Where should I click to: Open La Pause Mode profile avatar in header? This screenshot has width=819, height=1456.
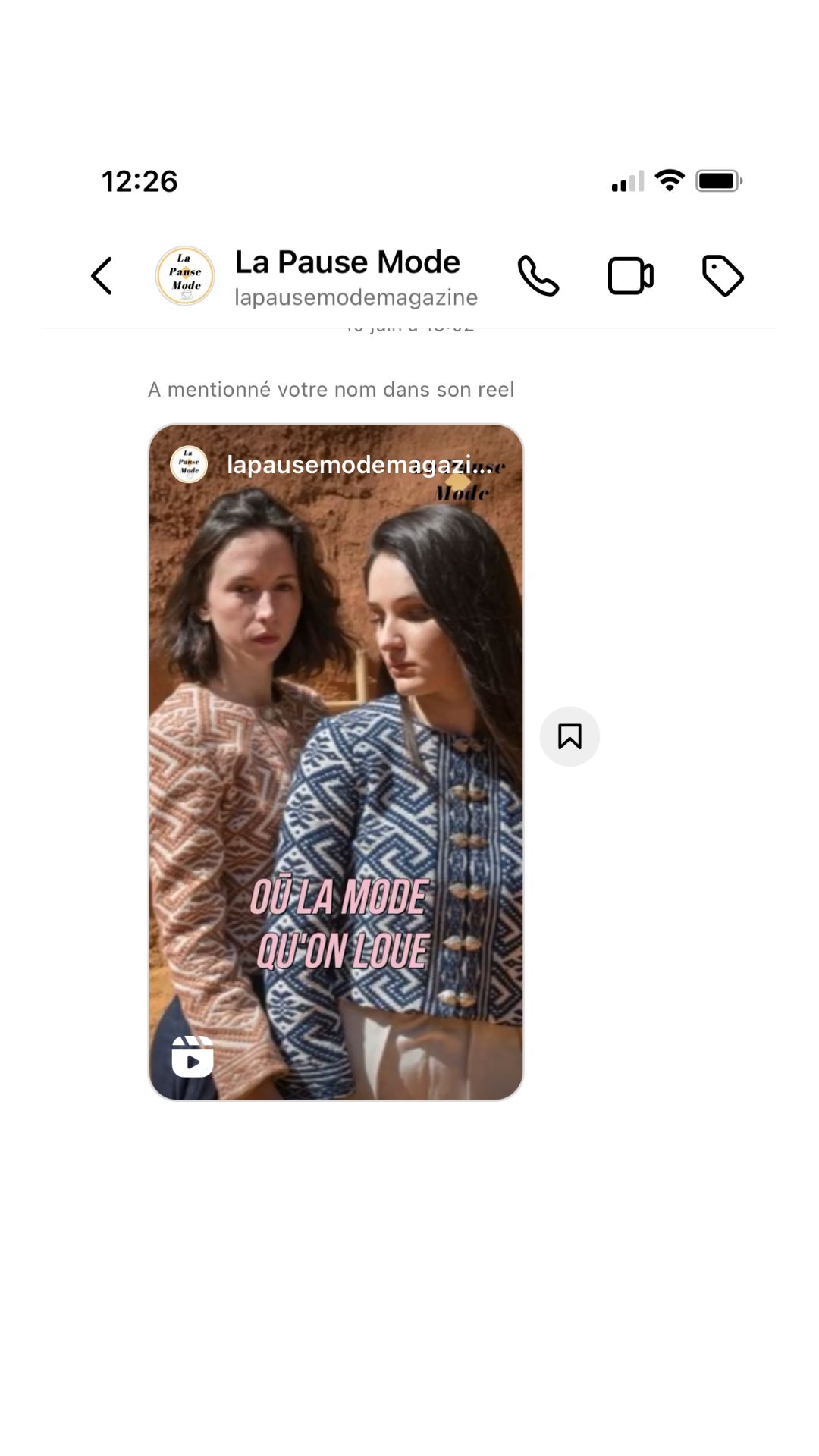click(185, 275)
